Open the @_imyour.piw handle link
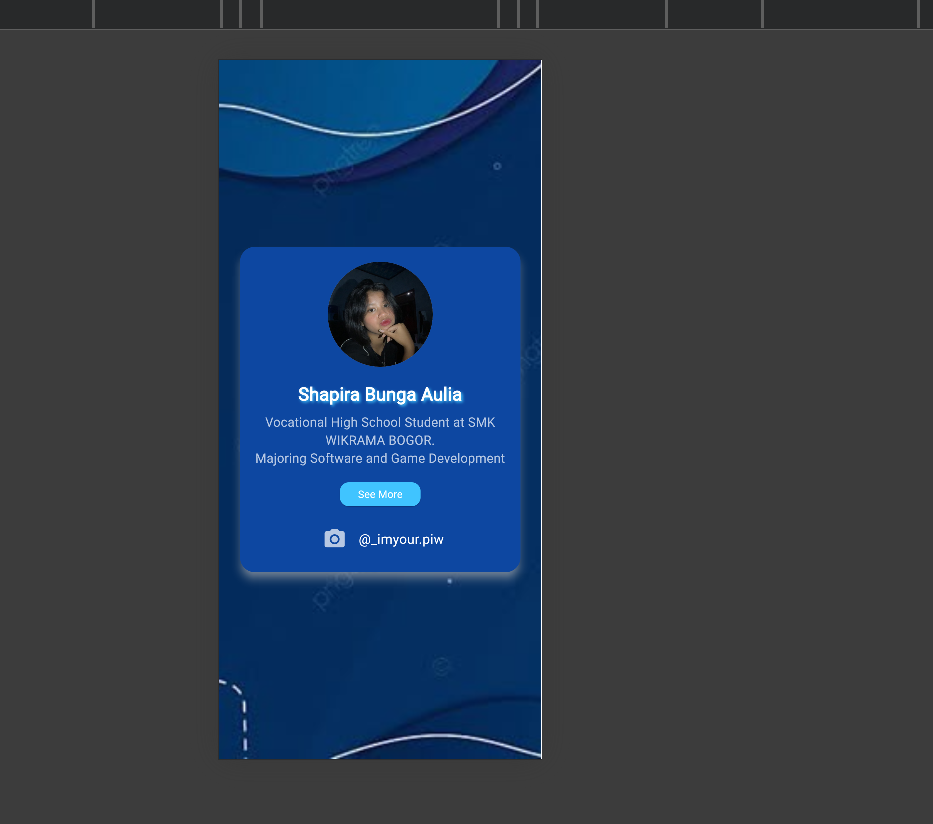This screenshot has width=933, height=824. 401,540
